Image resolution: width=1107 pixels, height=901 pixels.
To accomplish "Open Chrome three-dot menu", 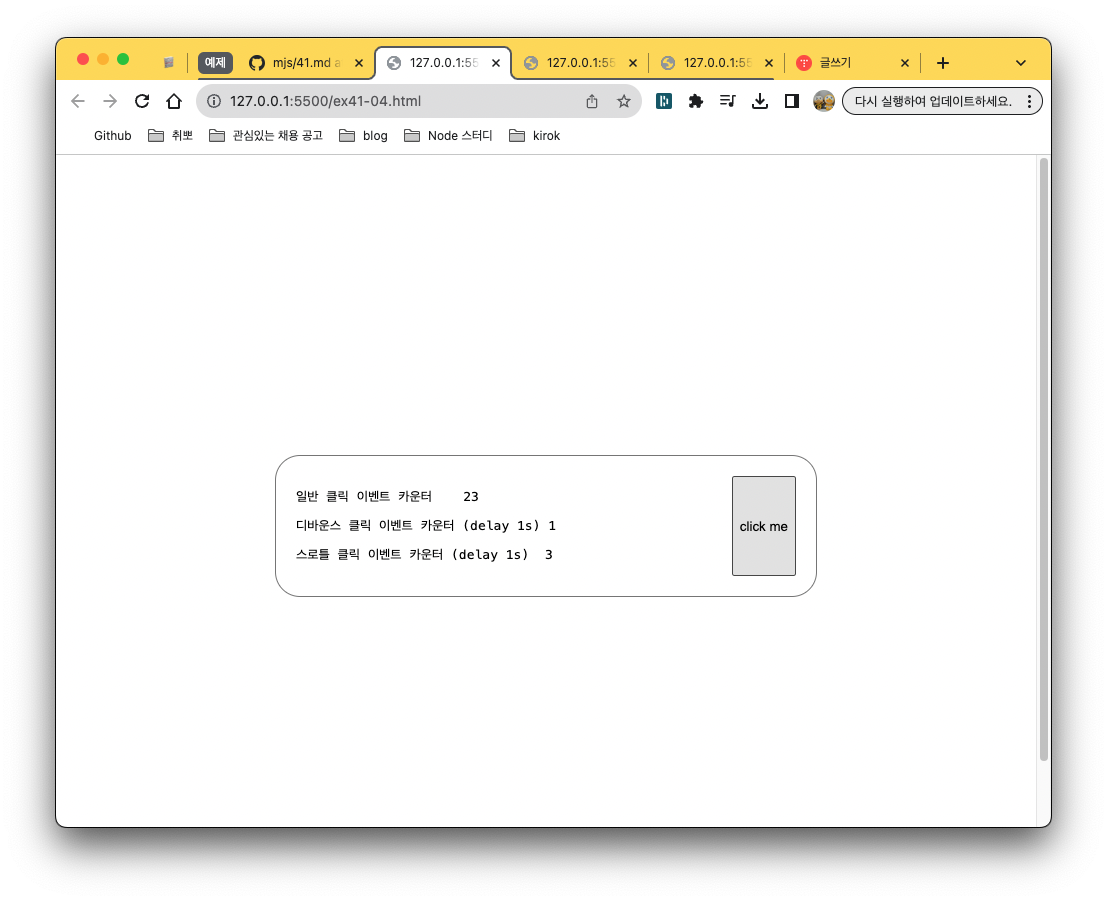I will (1029, 101).
